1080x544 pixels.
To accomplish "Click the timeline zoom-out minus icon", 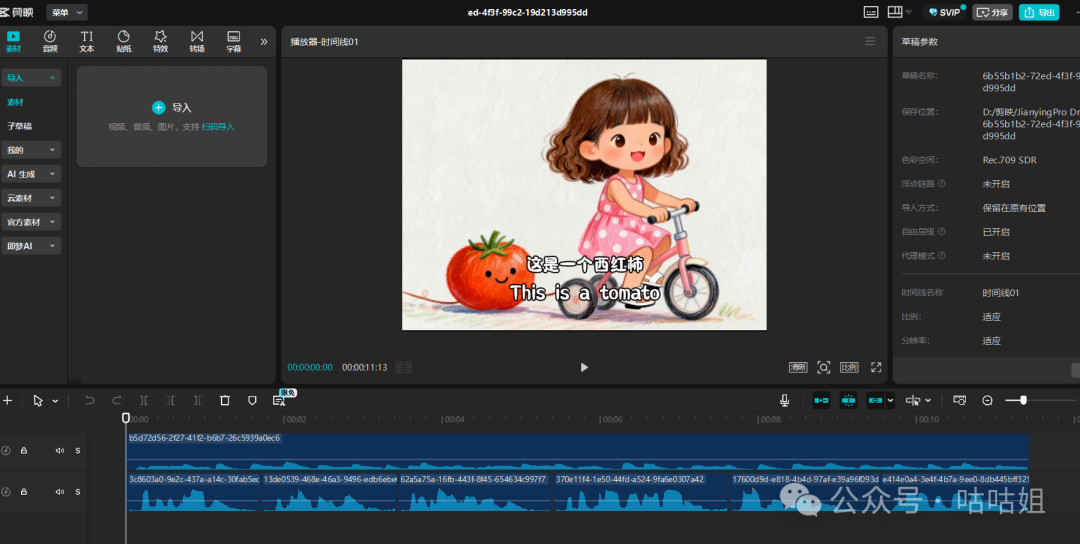I will coord(987,400).
